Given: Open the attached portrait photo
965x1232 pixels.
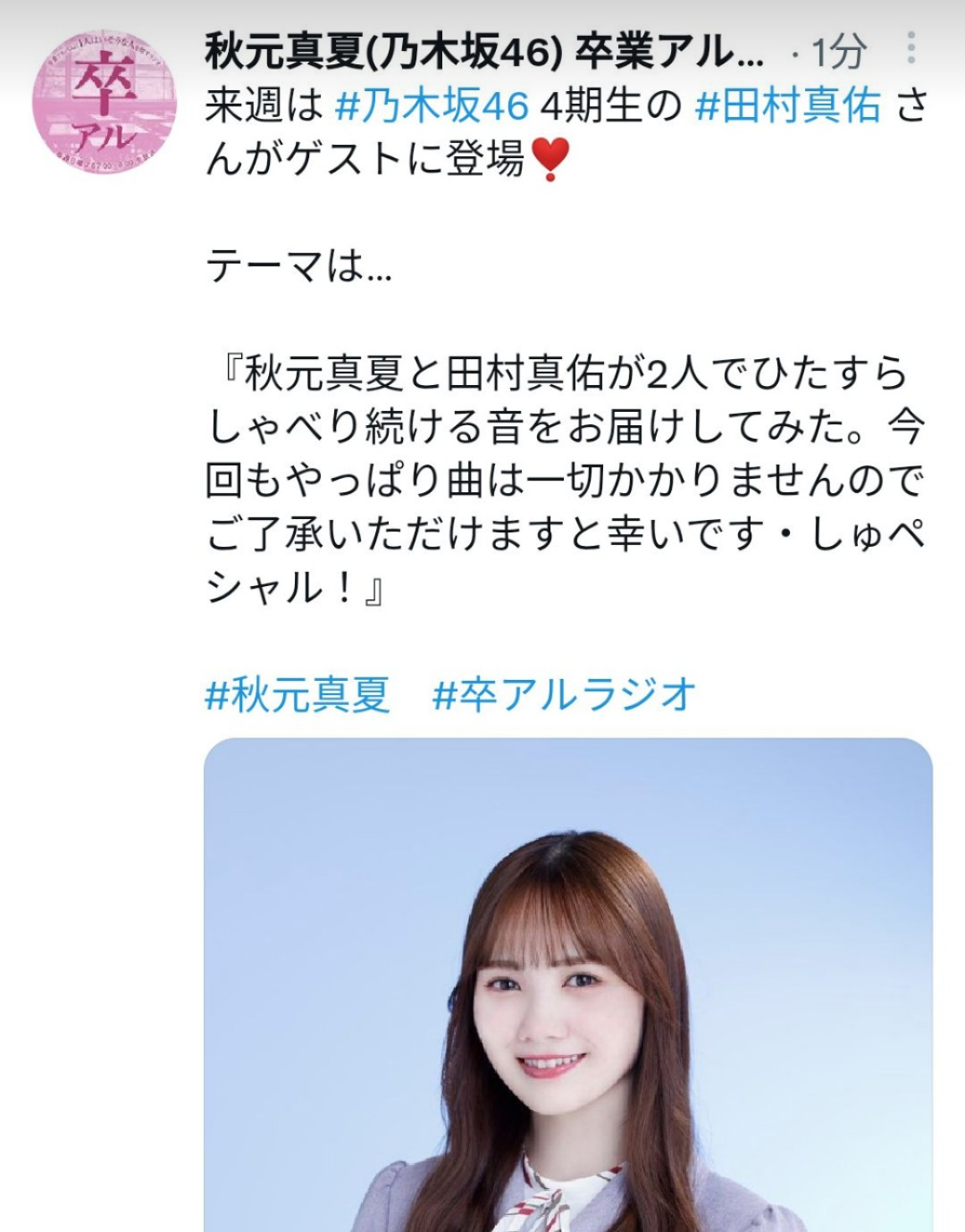Looking at the screenshot, I should (x=568, y=985).
